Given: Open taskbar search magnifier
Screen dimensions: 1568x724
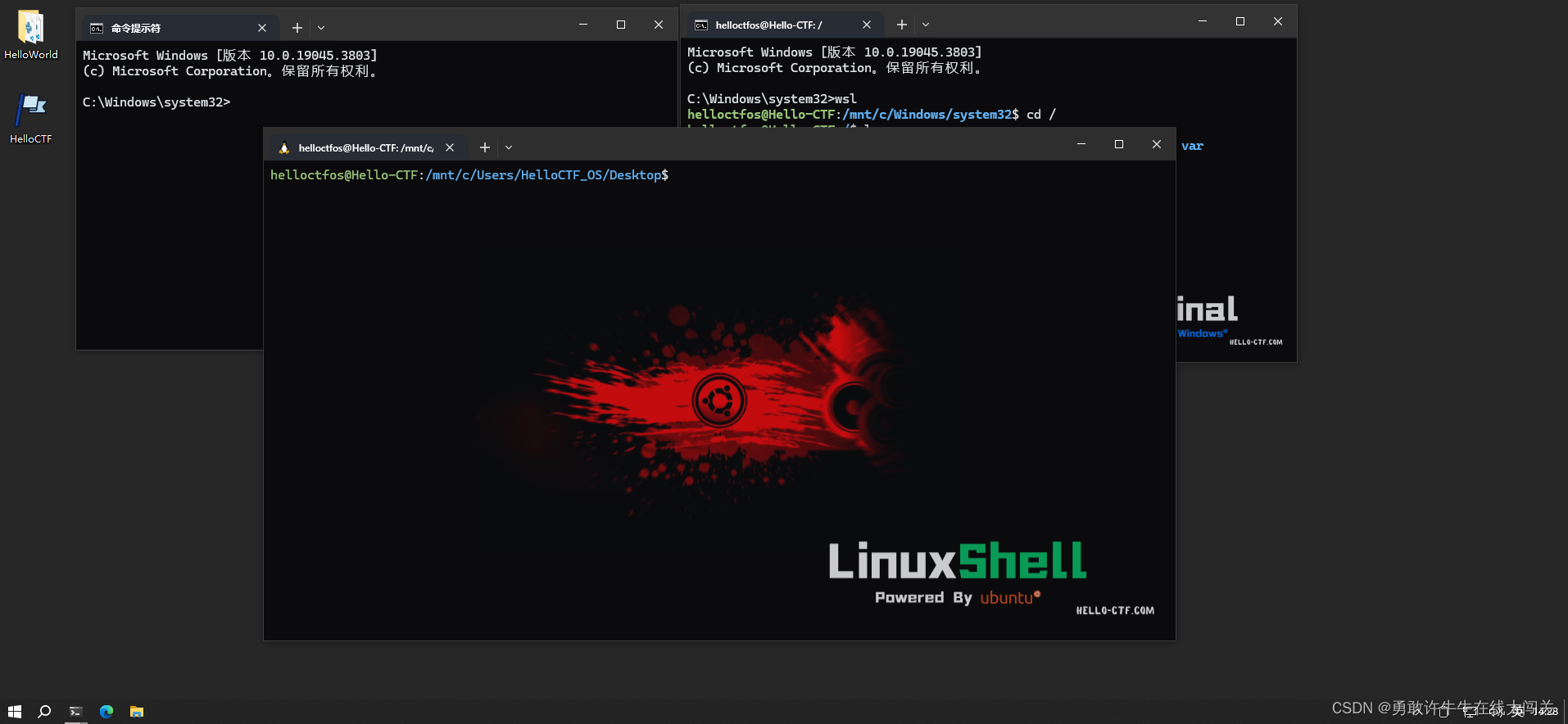Looking at the screenshot, I should pos(45,712).
